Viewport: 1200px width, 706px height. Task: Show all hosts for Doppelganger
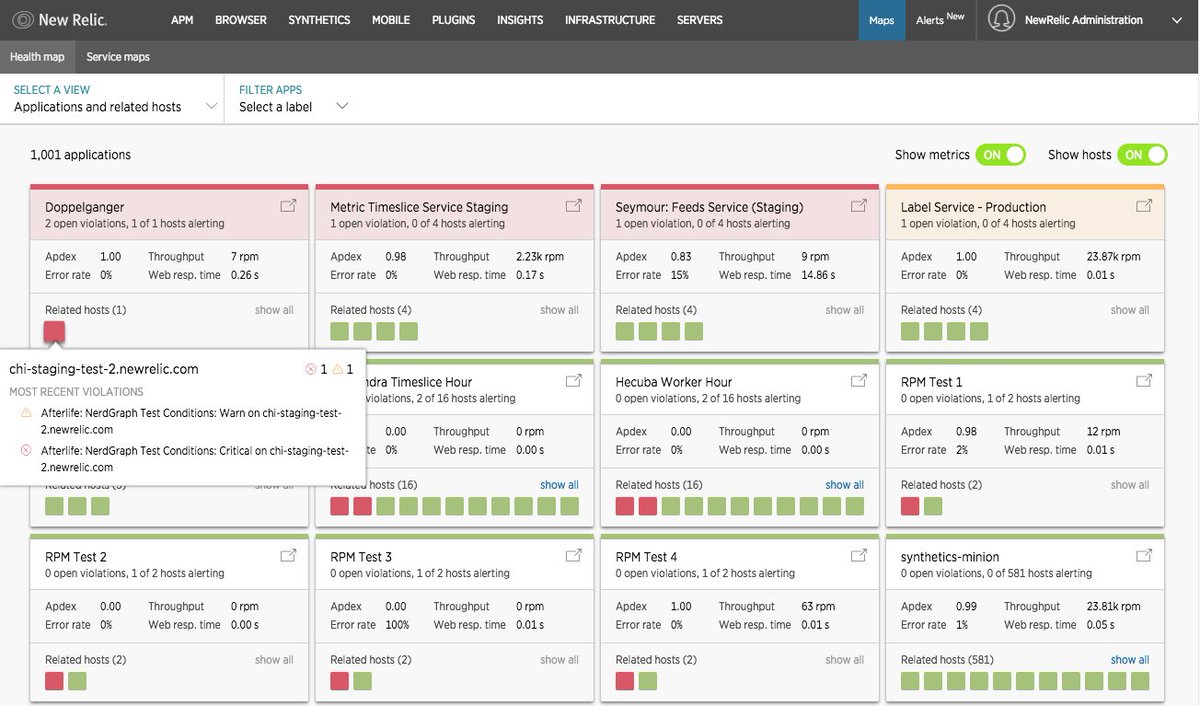click(x=274, y=310)
